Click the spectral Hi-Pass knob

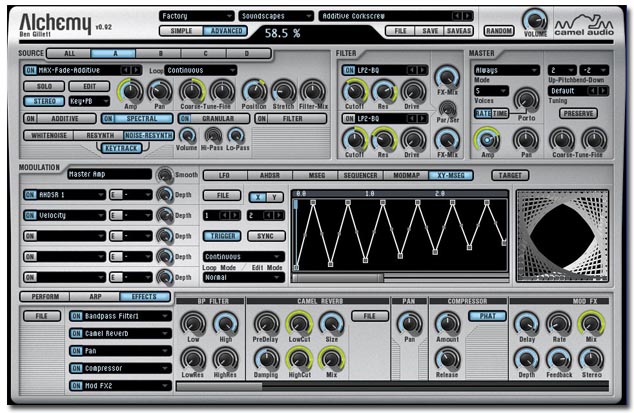(213, 136)
